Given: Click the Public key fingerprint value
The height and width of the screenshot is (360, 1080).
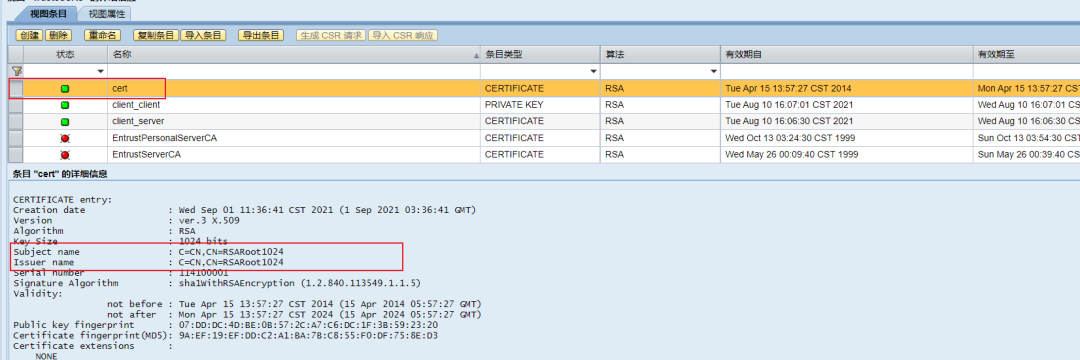Looking at the screenshot, I should pos(308,325).
